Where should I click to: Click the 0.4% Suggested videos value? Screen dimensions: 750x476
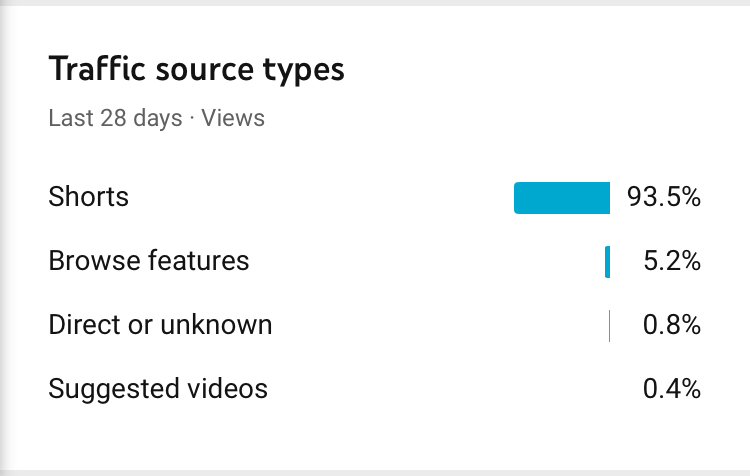pos(672,388)
